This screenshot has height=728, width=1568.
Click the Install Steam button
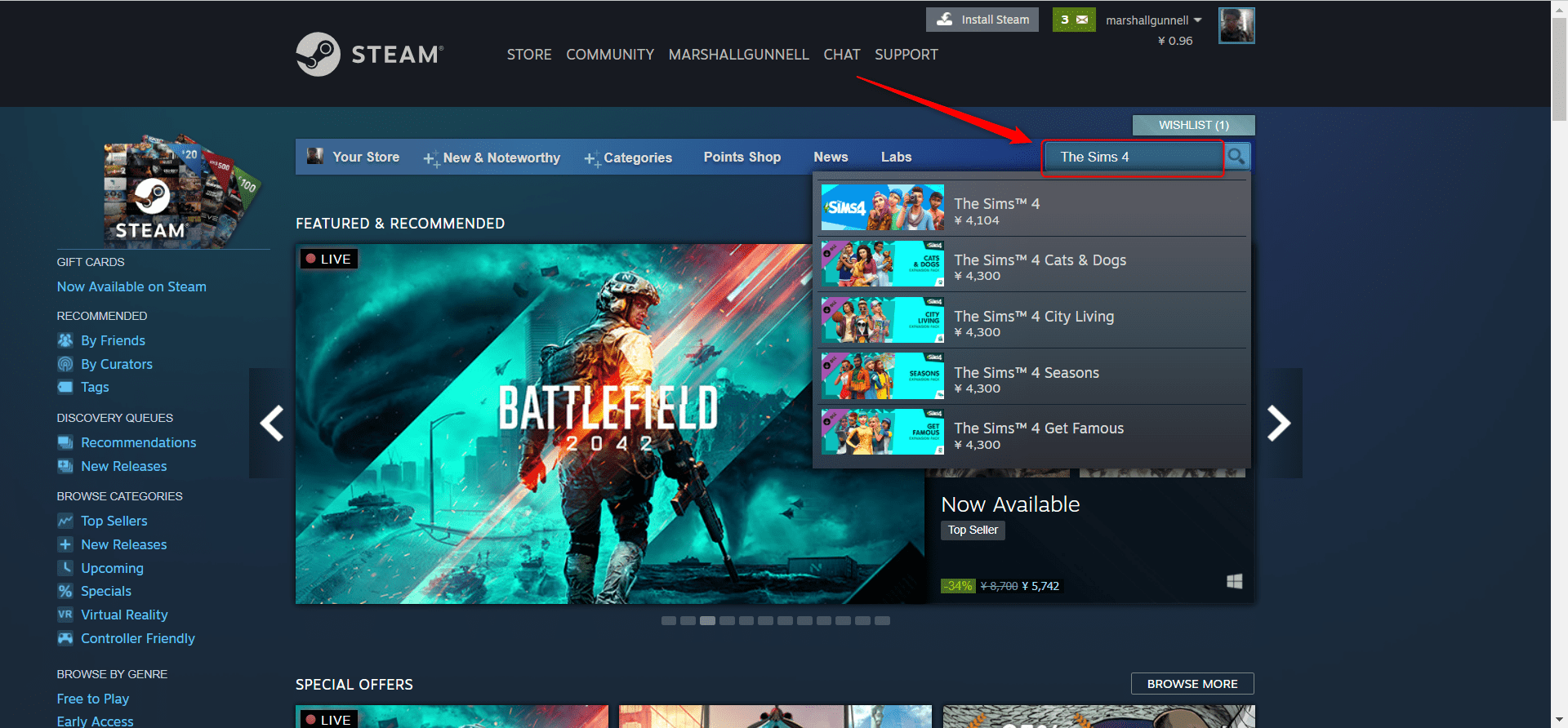tap(982, 20)
